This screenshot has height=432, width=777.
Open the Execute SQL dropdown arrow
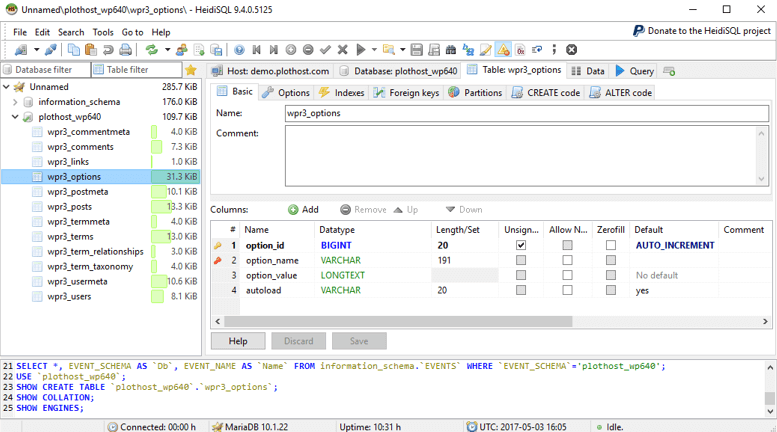click(x=374, y=50)
